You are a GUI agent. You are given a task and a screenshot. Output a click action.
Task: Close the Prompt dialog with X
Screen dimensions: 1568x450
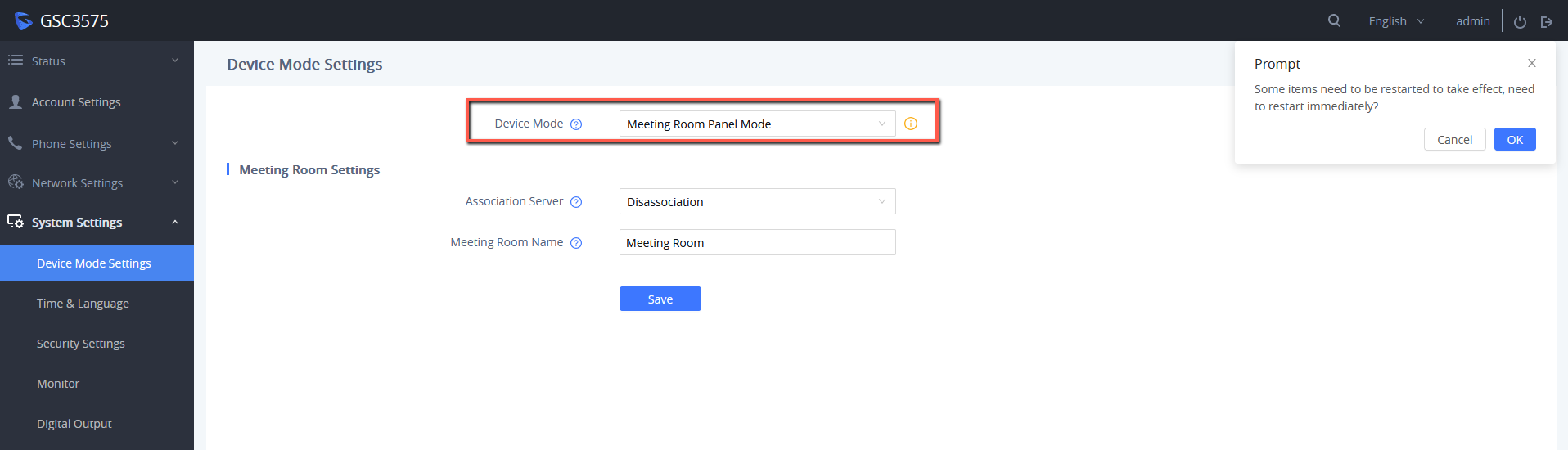point(1532,63)
